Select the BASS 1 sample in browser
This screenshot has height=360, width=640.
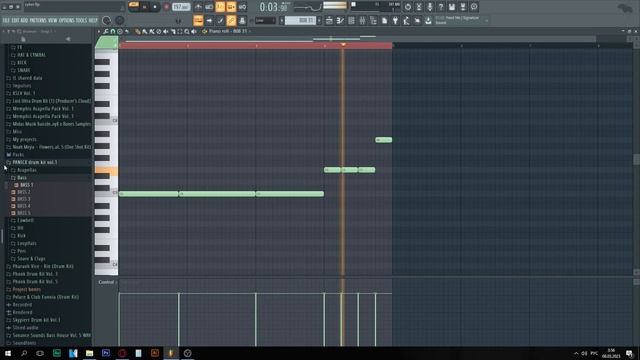[x=27, y=185]
